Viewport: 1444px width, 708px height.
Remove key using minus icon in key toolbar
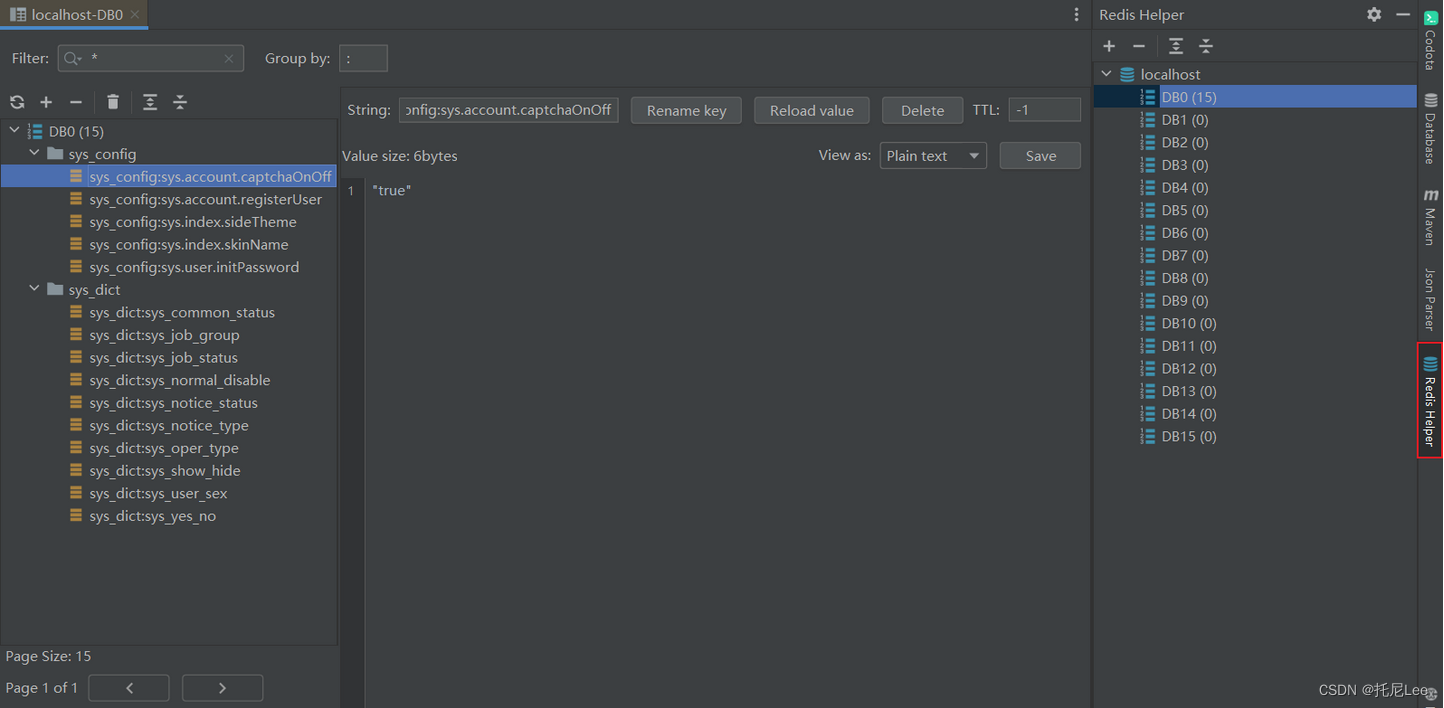point(76,102)
